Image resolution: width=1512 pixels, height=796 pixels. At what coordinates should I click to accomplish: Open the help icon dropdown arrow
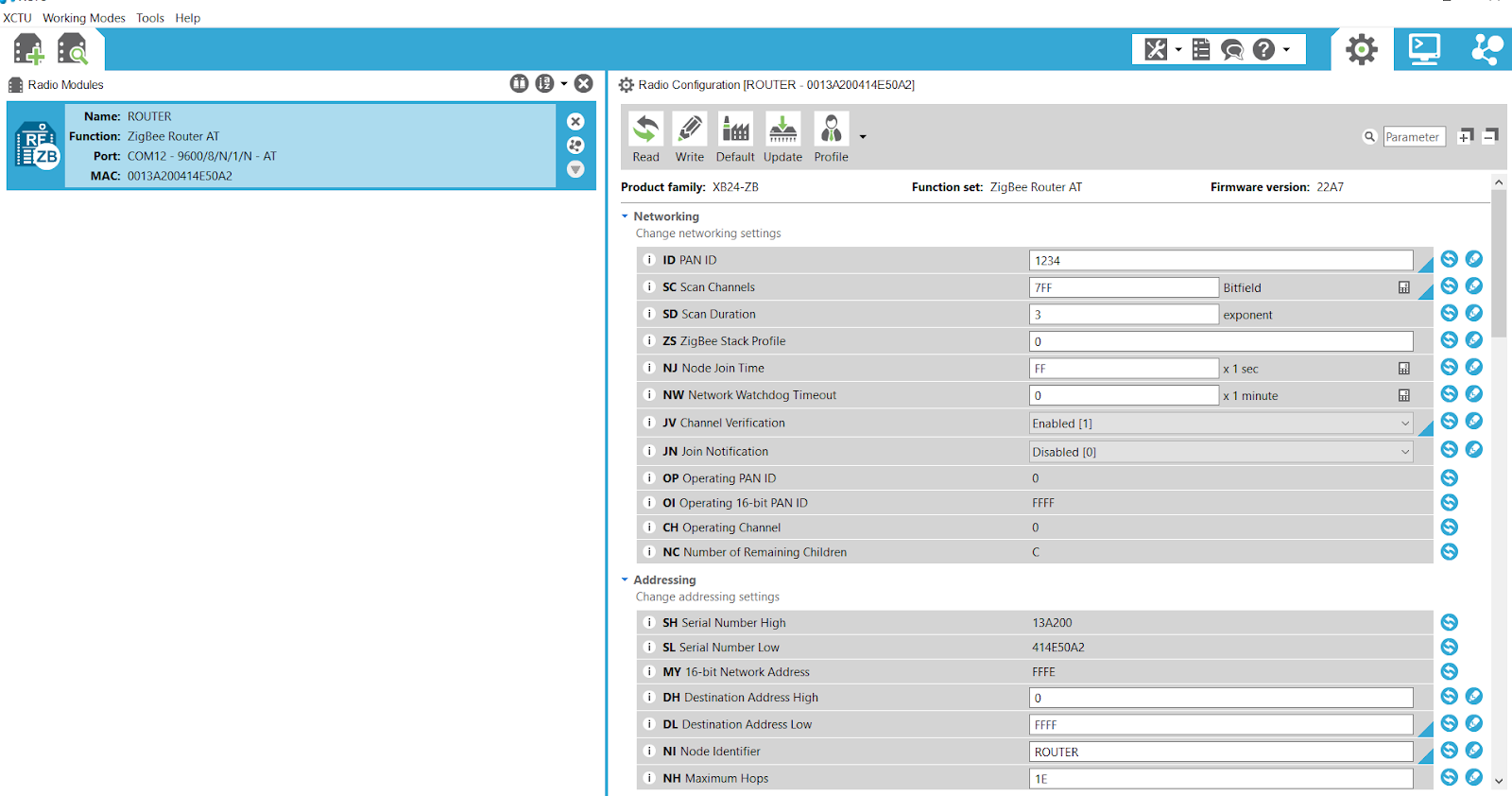tap(1286, 50)
